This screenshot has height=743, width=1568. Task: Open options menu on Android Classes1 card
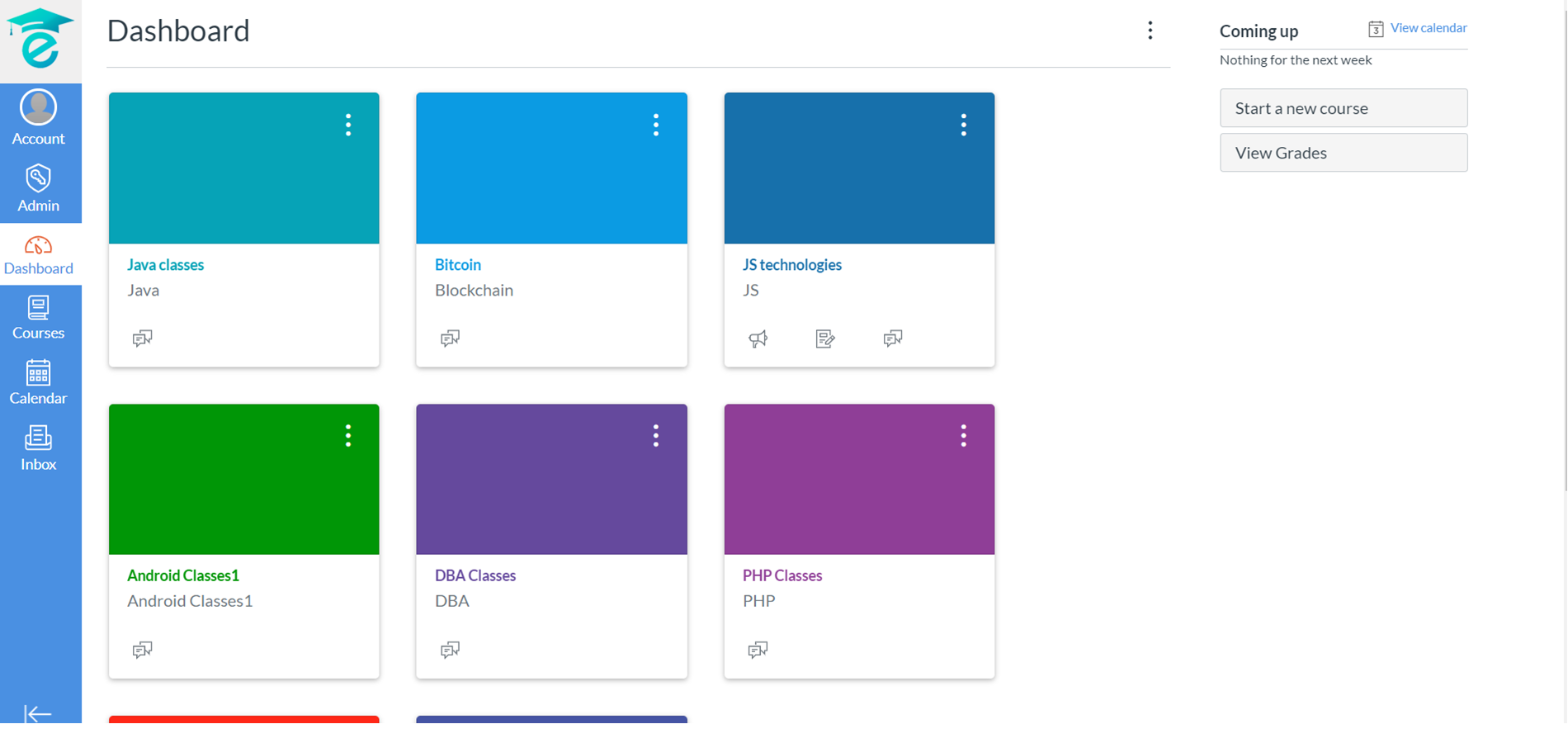pyautogui.click(x=348, y=436)
